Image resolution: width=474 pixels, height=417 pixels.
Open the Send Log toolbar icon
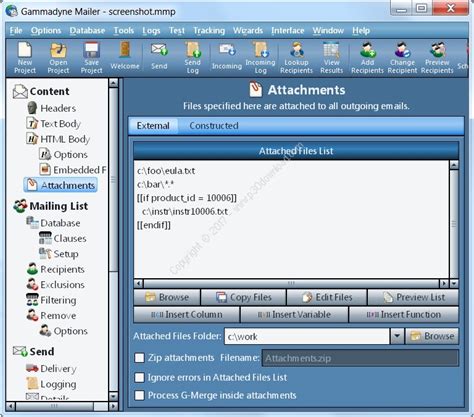click(193, 58)
